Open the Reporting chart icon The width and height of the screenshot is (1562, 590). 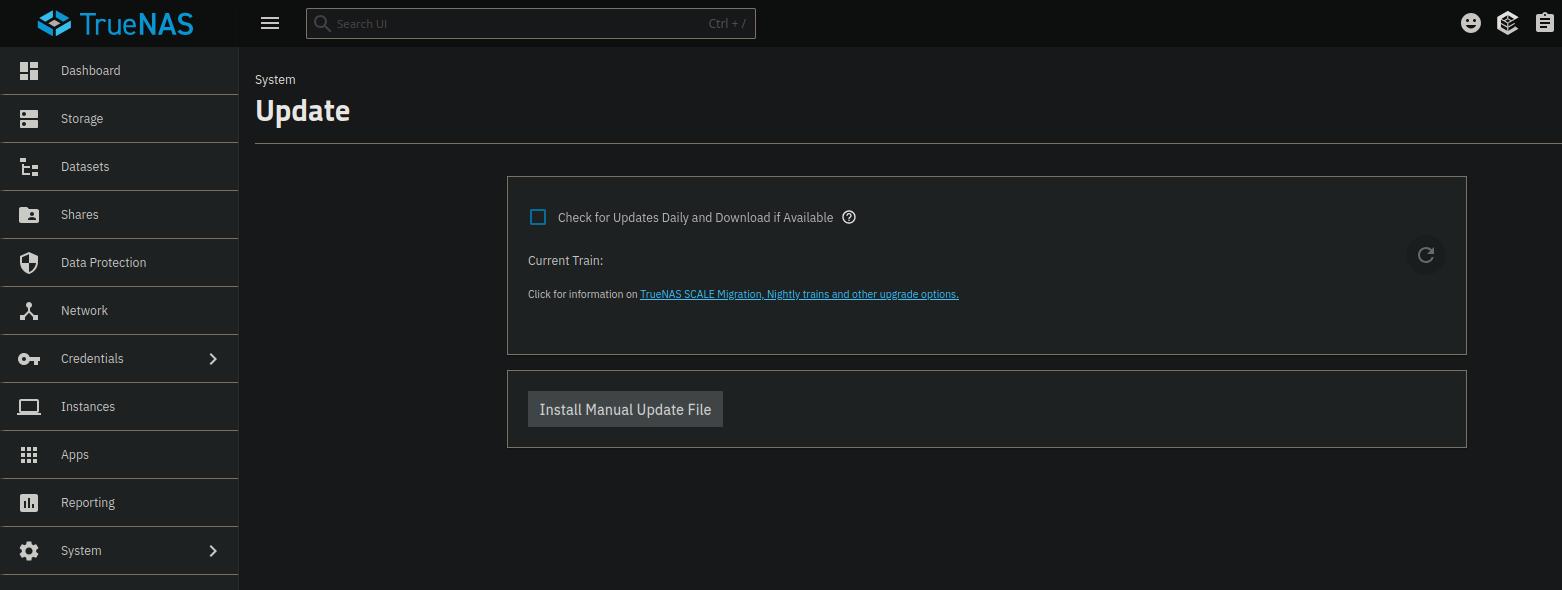[29, 503]
